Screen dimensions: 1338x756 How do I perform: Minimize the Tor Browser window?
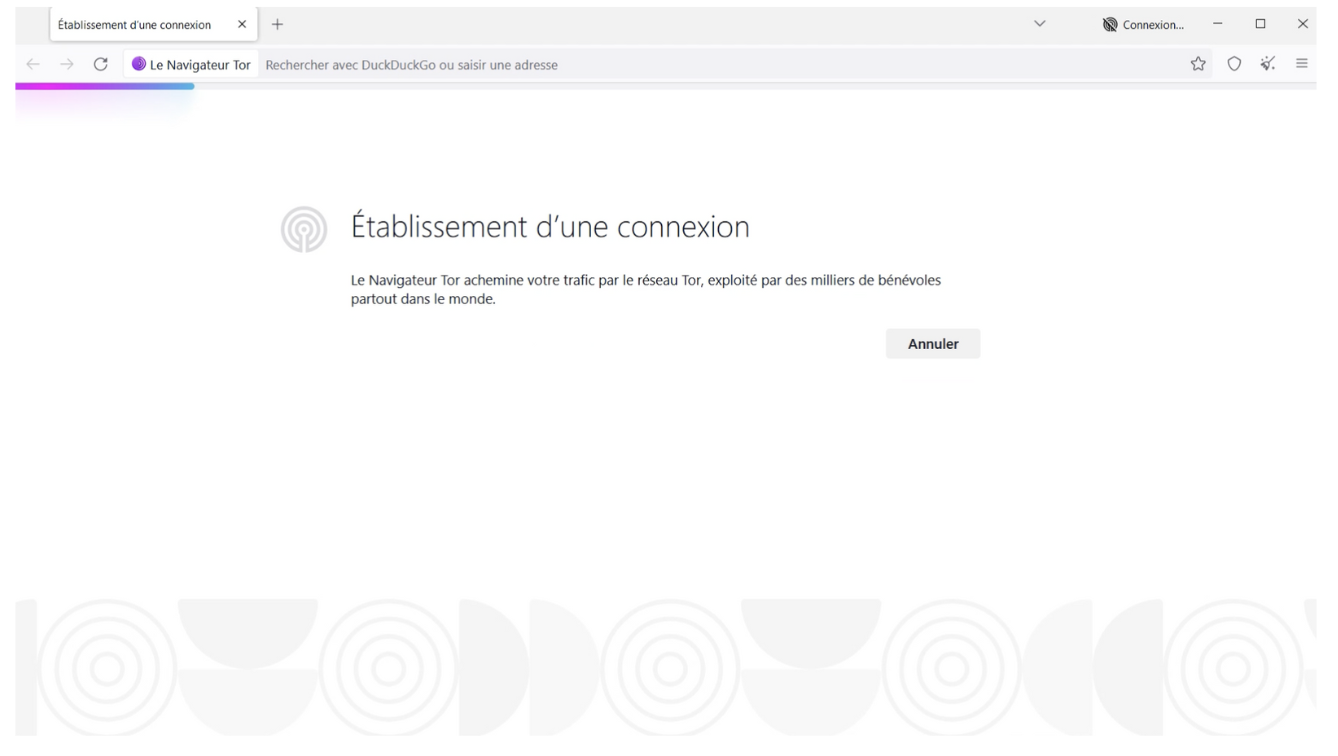[x=1218, y=24]
